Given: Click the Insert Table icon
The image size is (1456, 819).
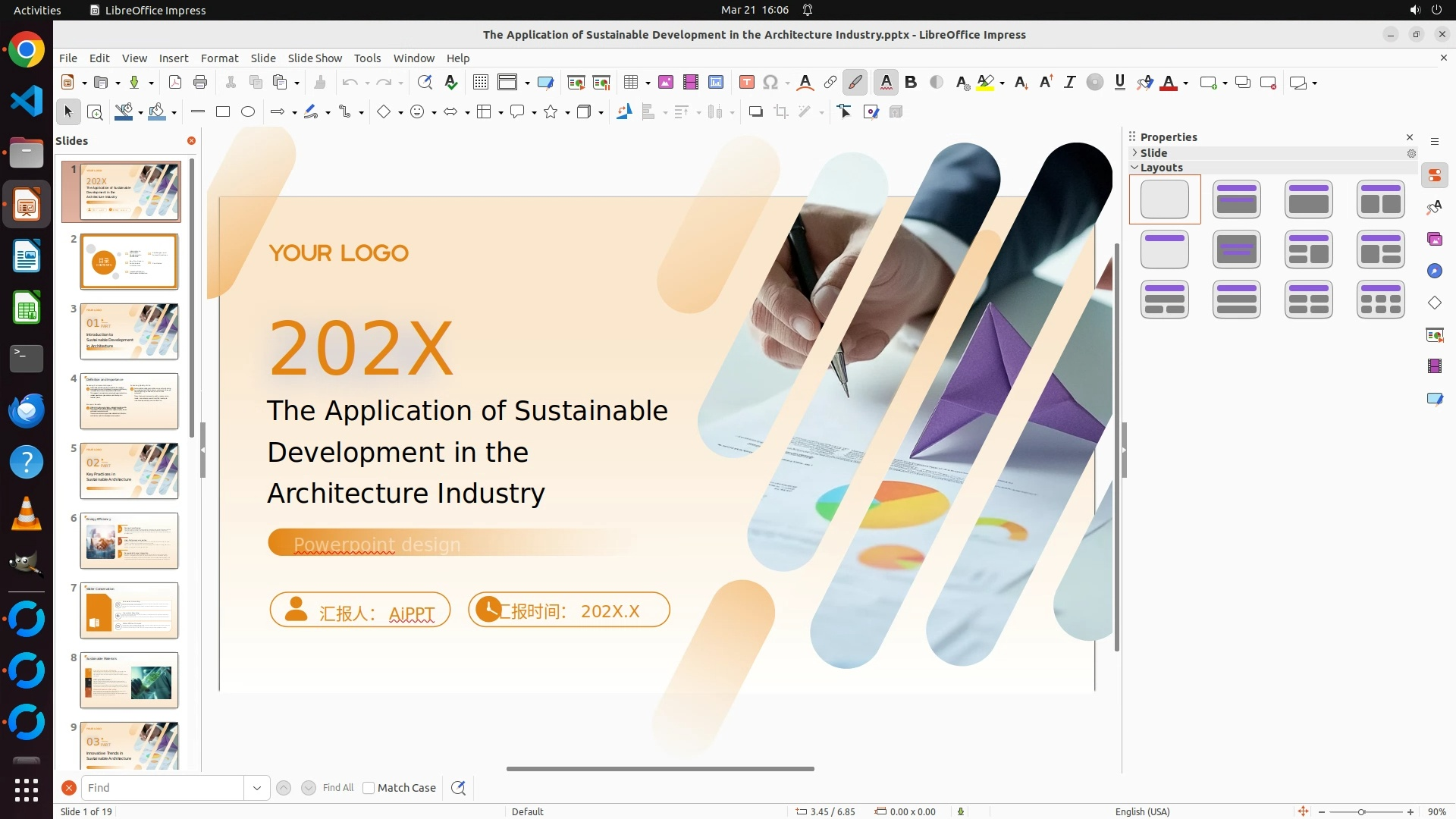Looking at the screenshot, I should 630,83.
